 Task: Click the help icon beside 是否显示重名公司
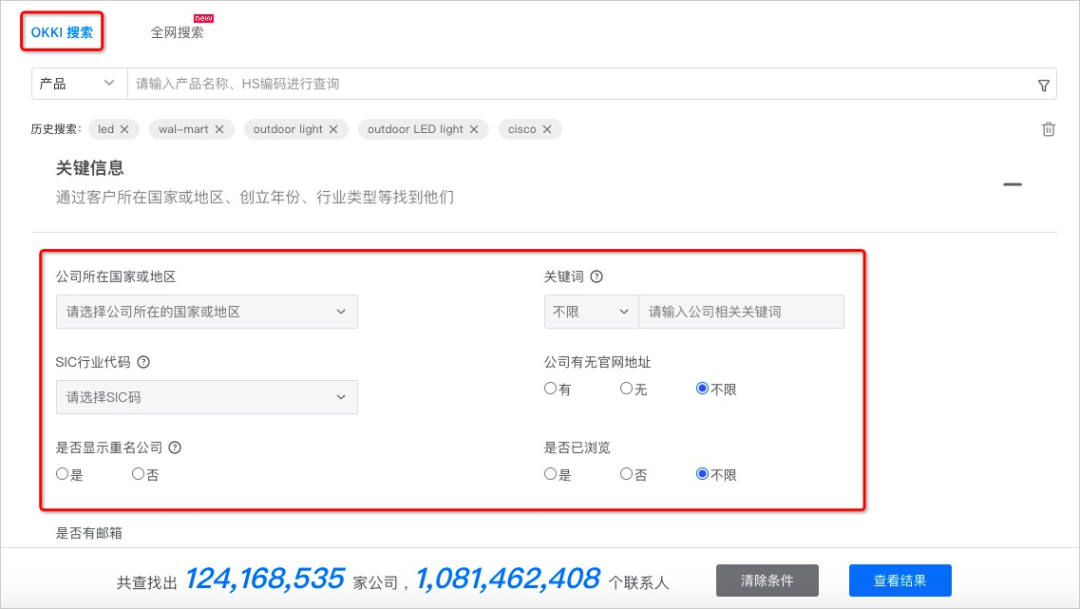tap(175, 447)
